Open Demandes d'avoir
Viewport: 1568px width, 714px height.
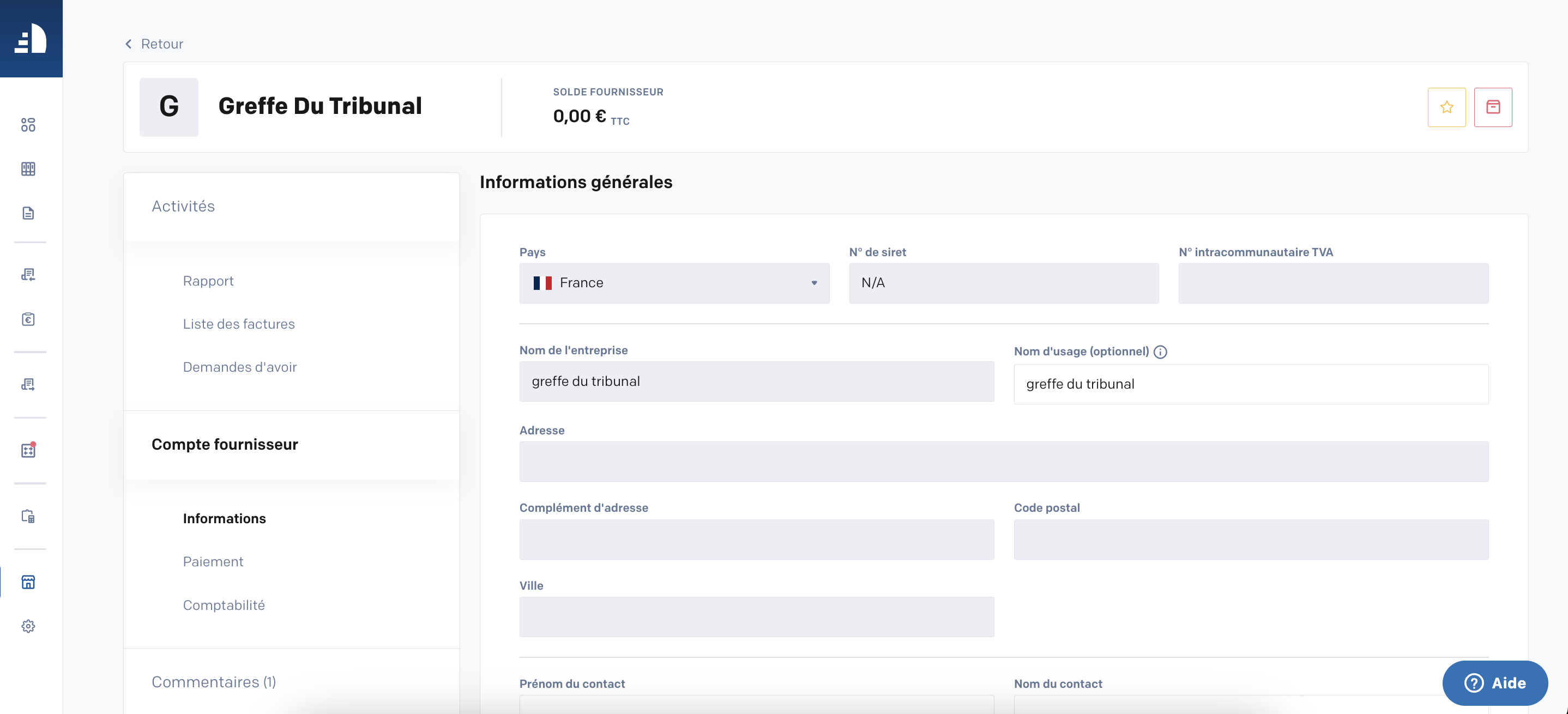click(x=240, y=367)
